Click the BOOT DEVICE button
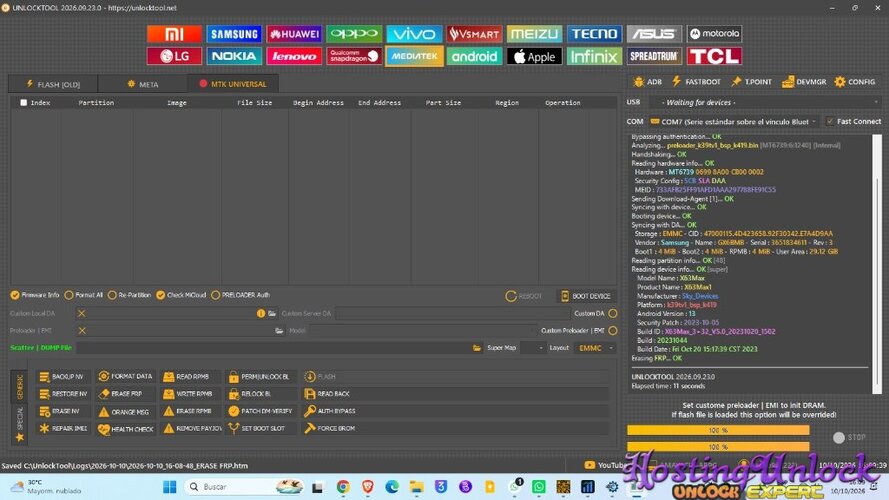Screen dimensions: 889x500 click(x=586, y=296)
